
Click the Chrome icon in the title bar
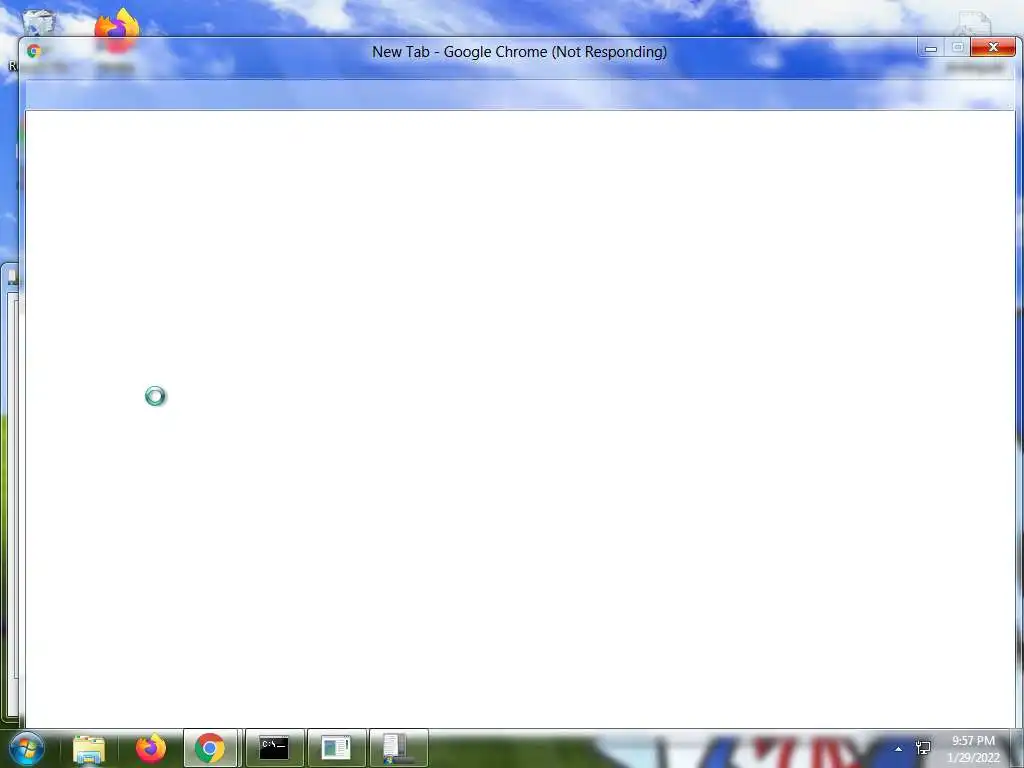34,51
